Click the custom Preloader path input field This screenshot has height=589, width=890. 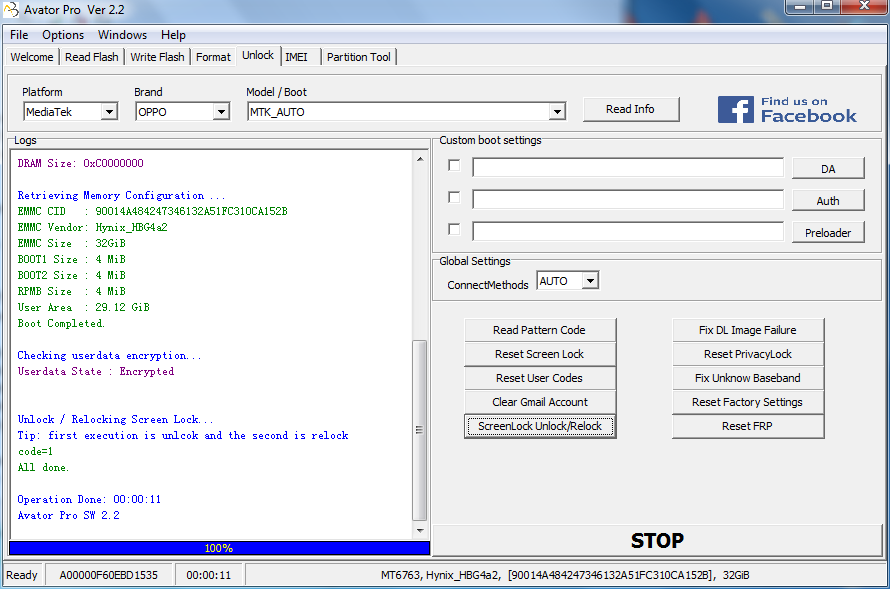(628, 231)
